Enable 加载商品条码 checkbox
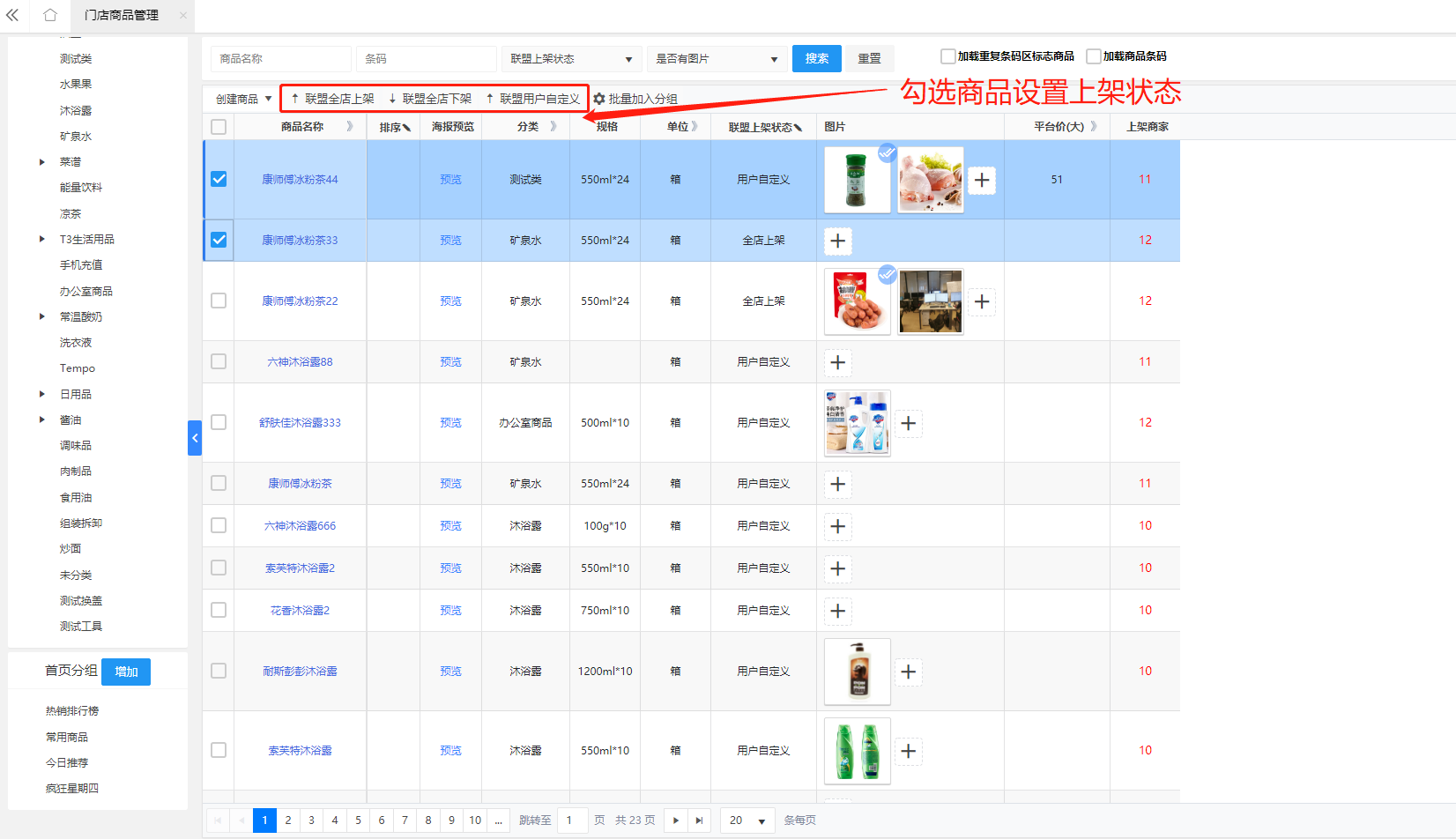 pos(1094,56)
